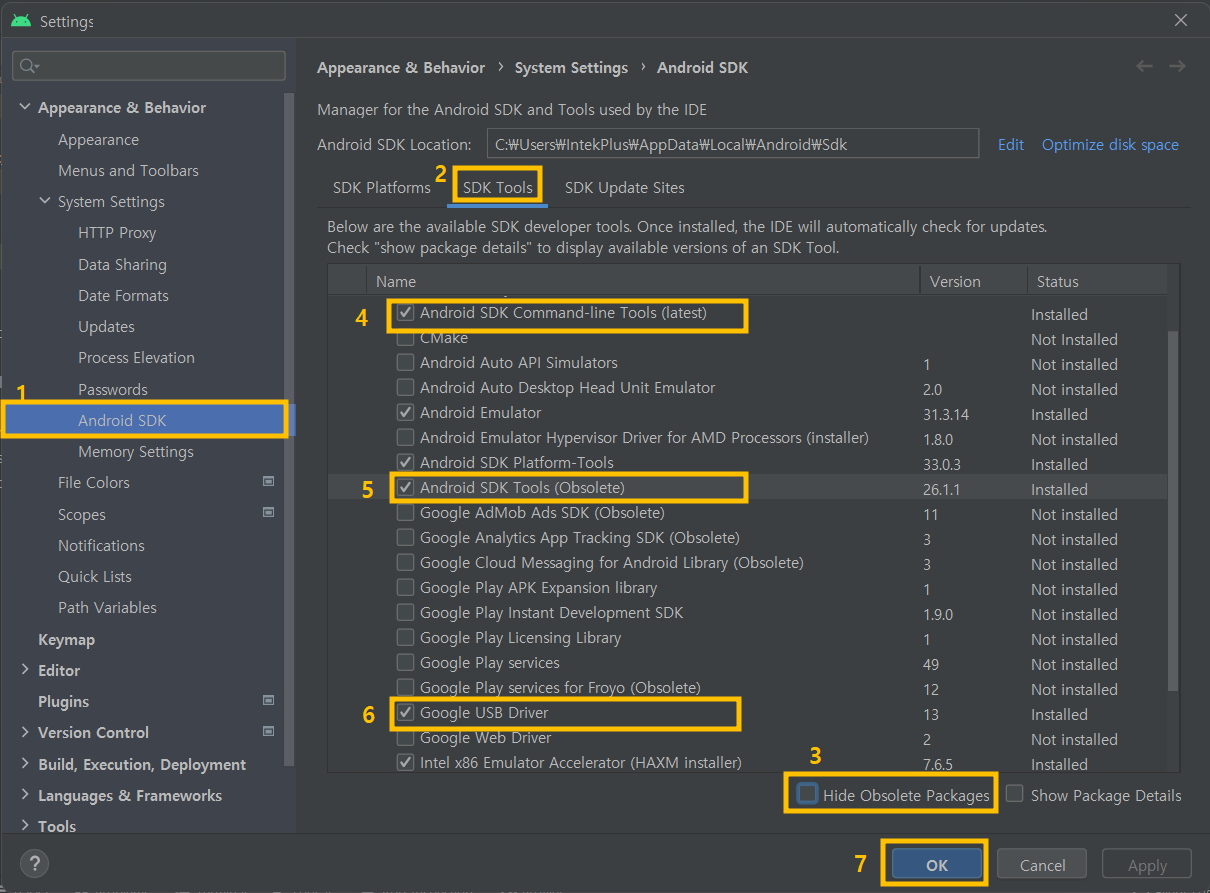Toggle the Google USB Driver checkbox
The image size is (1210, 893).
pos(405,713)
